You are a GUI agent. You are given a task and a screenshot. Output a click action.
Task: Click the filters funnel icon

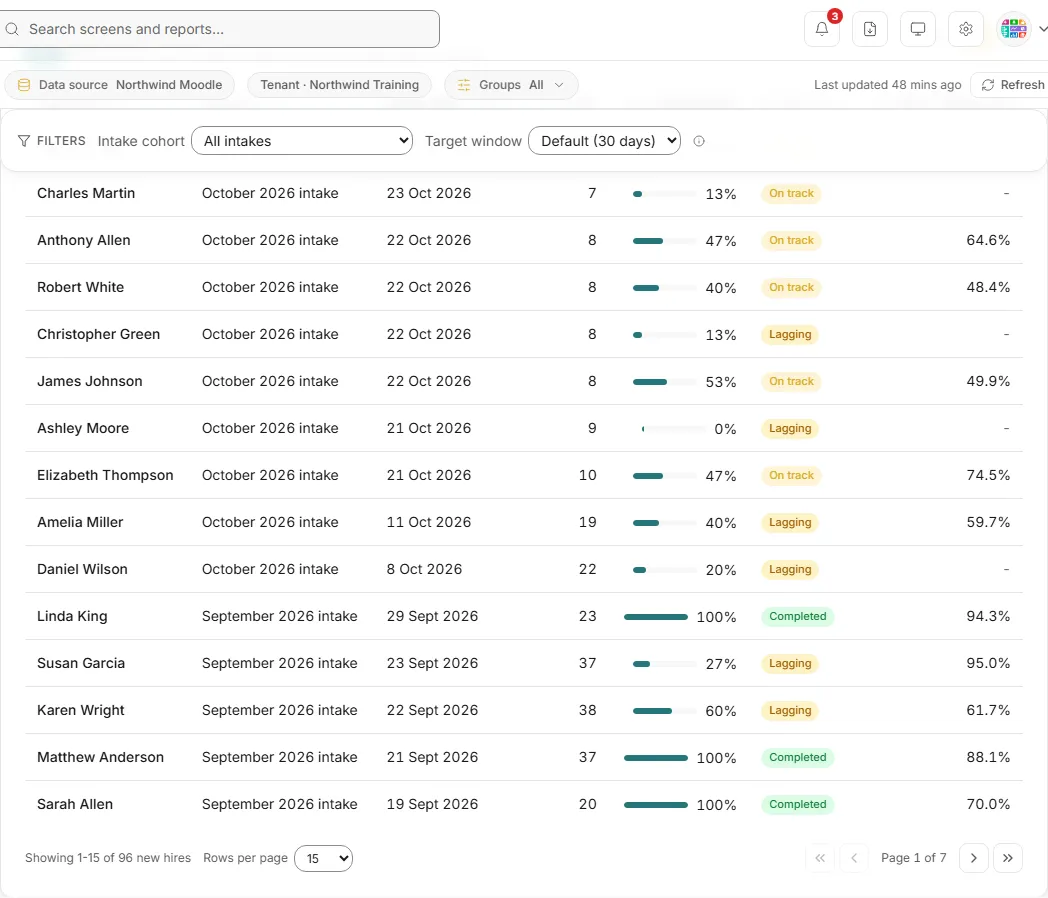click(x=24, y=141)
